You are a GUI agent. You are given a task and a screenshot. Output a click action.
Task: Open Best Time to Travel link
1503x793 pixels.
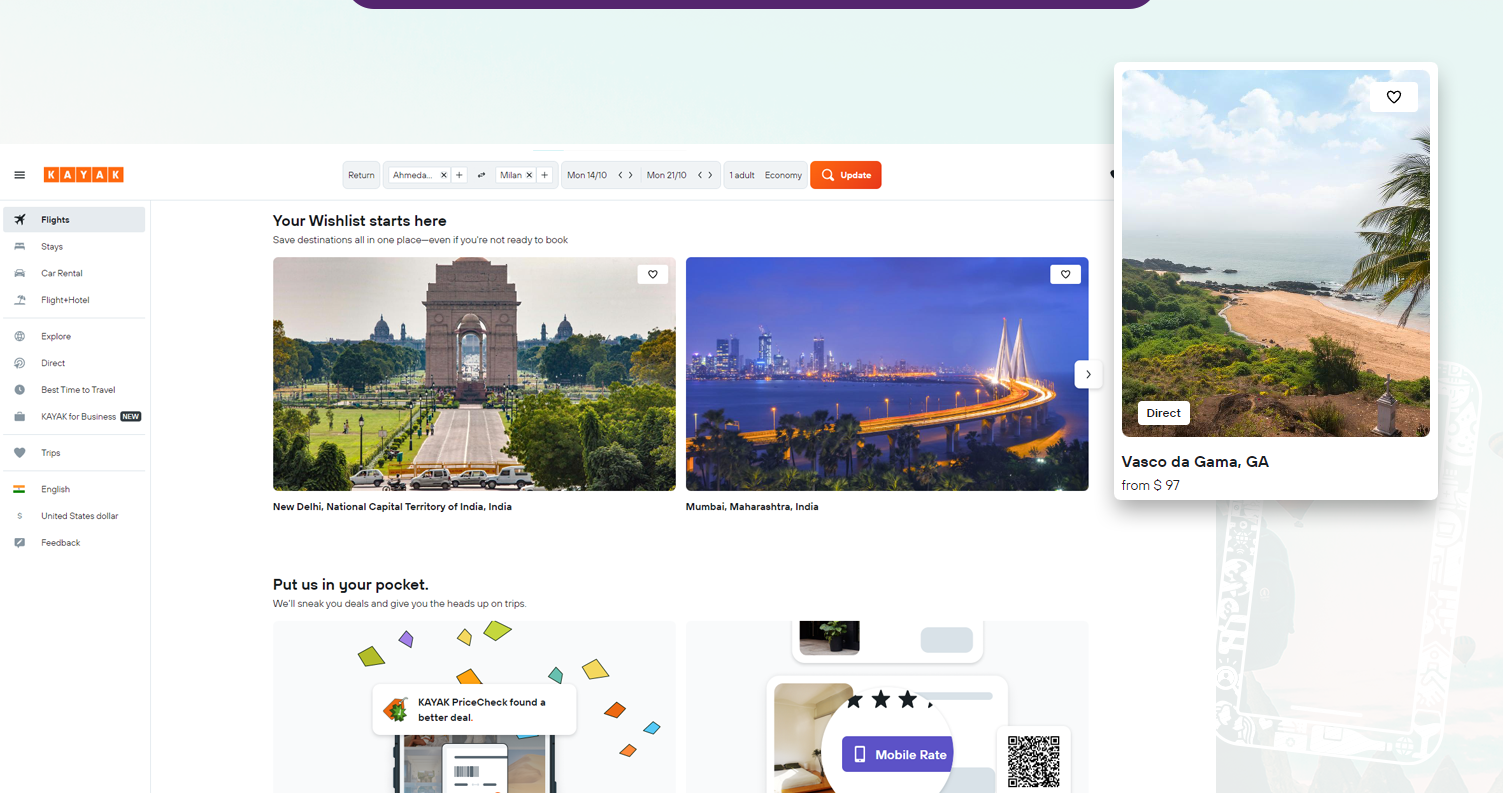[78, 390]
